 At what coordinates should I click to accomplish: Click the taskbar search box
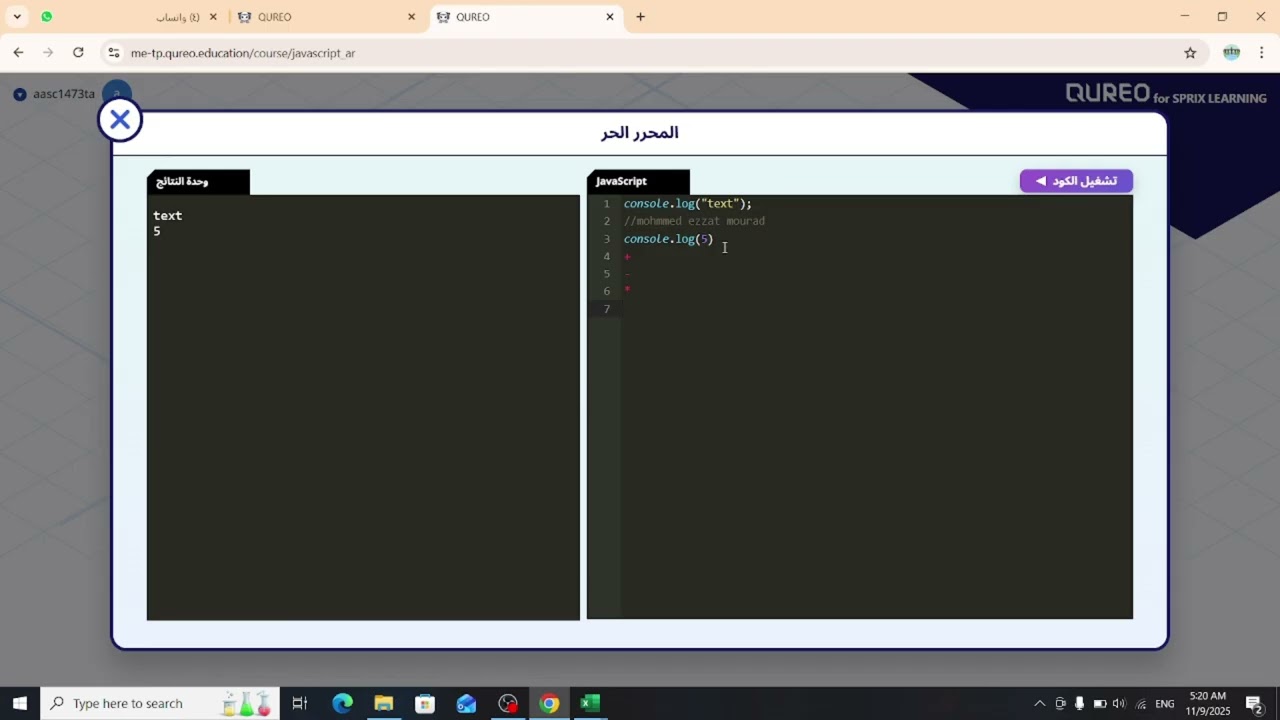click(x=159, y=704)
